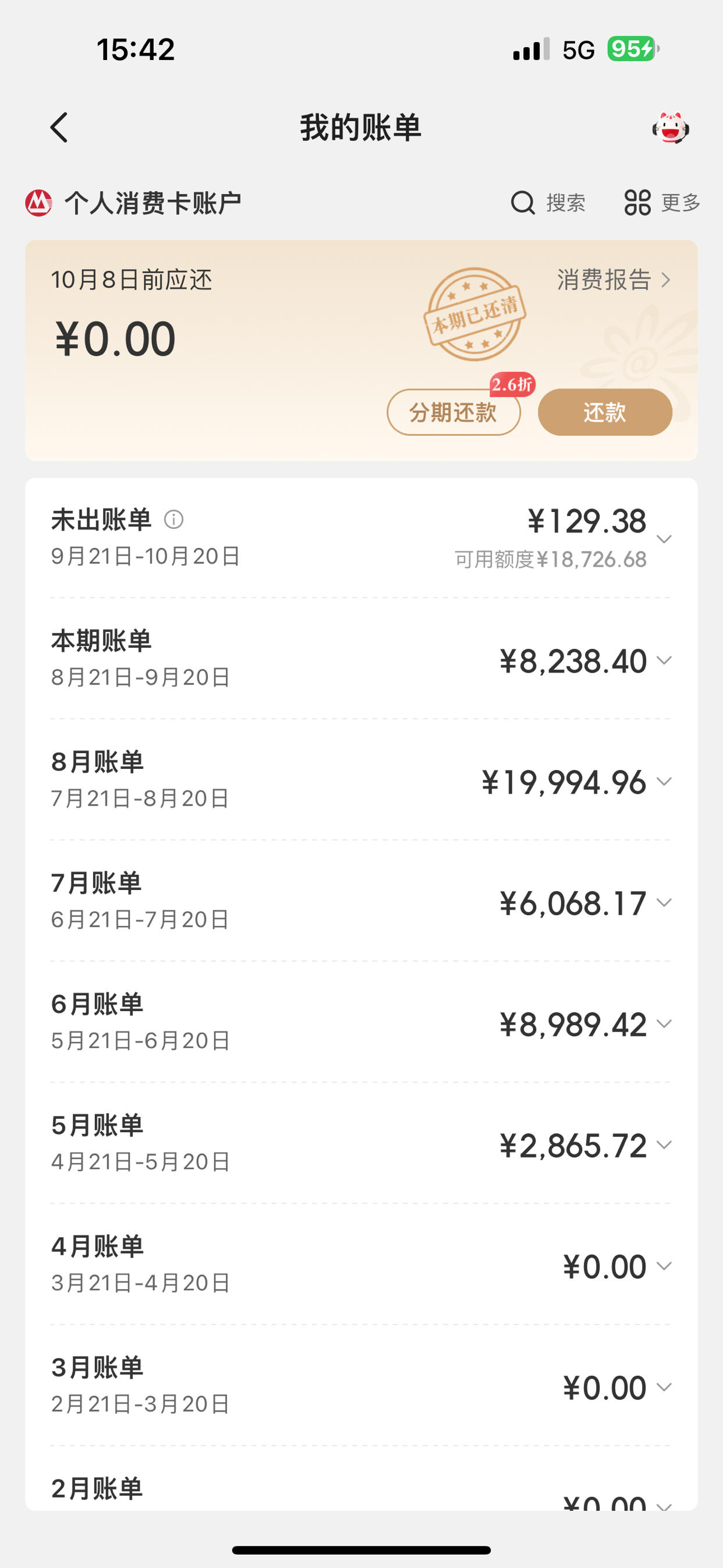Expand the 8月账单 ¥19,994.96 chevron
Screen dimensions: 723x1568
(664, 782)
